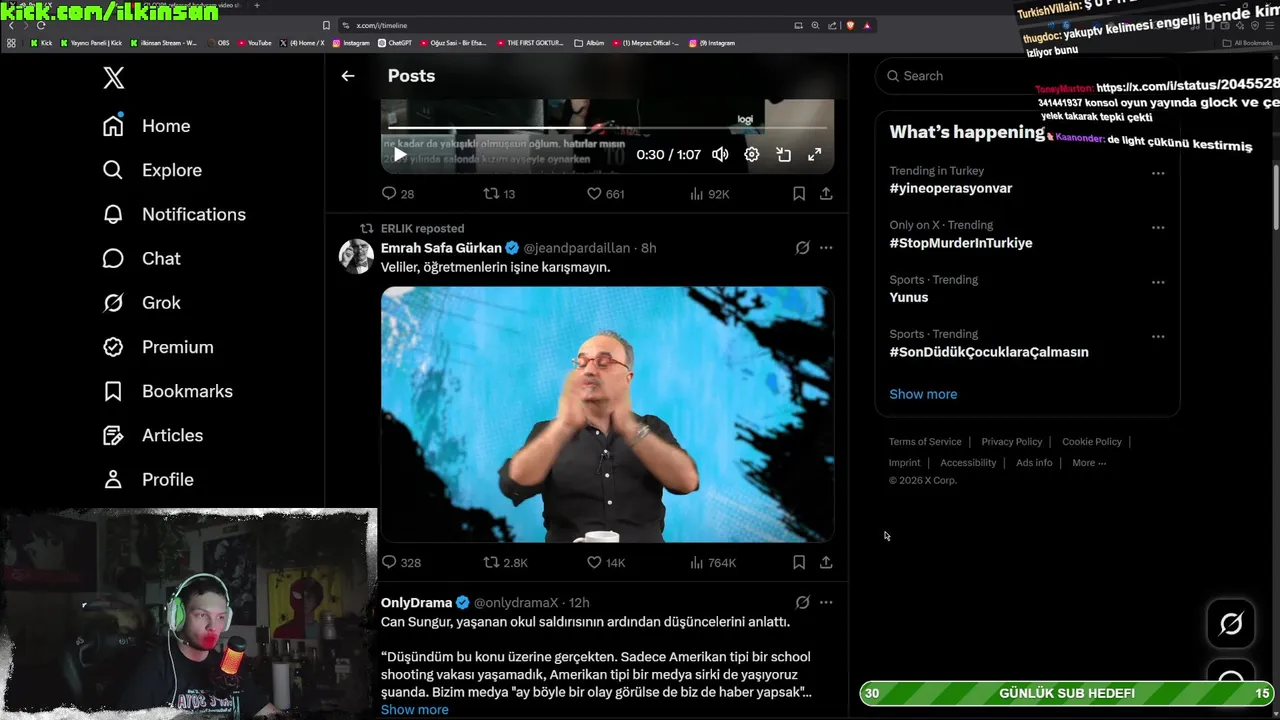Like the post with 14K likes
Screen dimensions: 1280x720
[x=606, y=563]
